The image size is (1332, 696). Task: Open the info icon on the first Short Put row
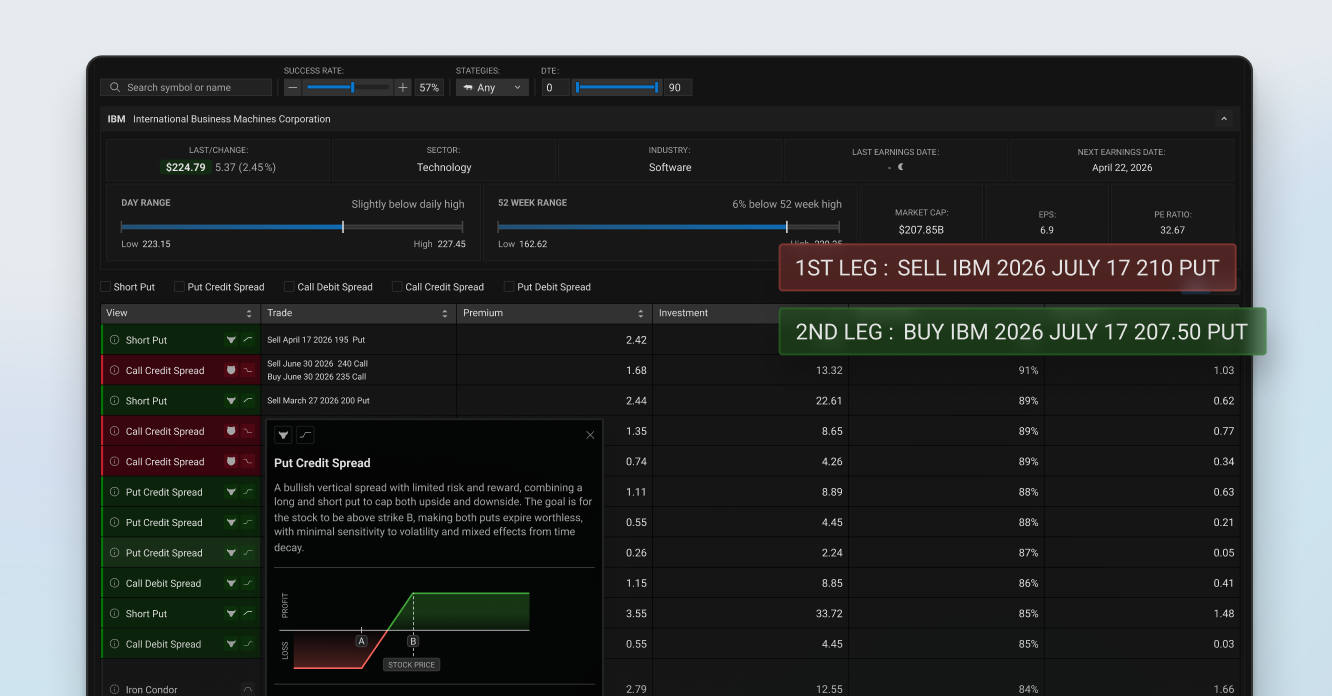click(116, 340)
